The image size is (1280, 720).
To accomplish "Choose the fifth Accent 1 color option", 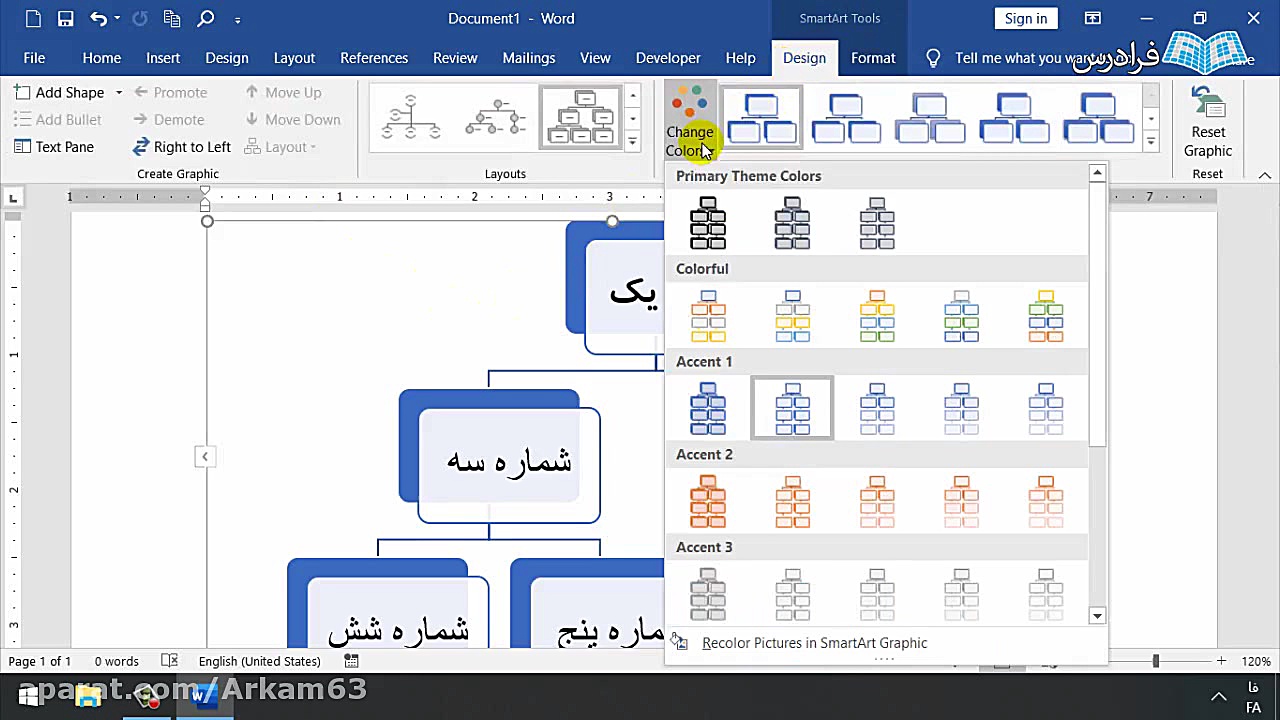I will click(x=1046, y=409).
